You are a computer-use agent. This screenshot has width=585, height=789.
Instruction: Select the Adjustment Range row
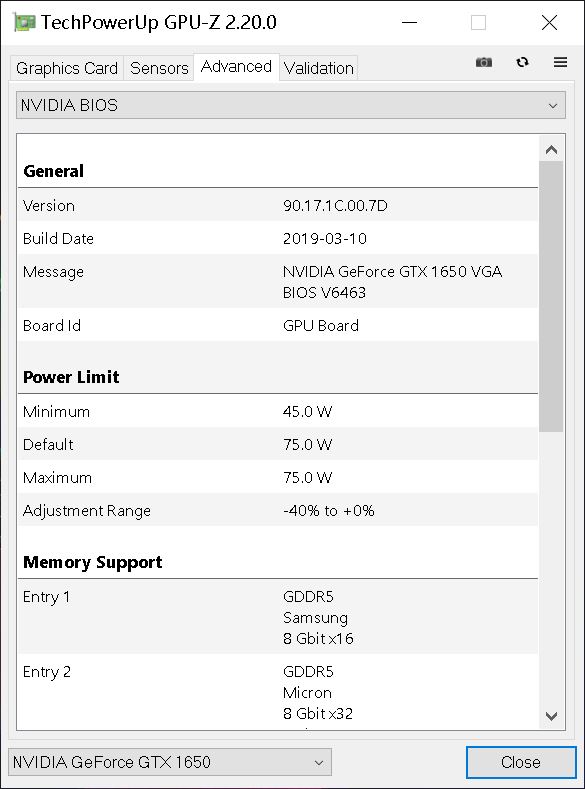click(278, 511)
